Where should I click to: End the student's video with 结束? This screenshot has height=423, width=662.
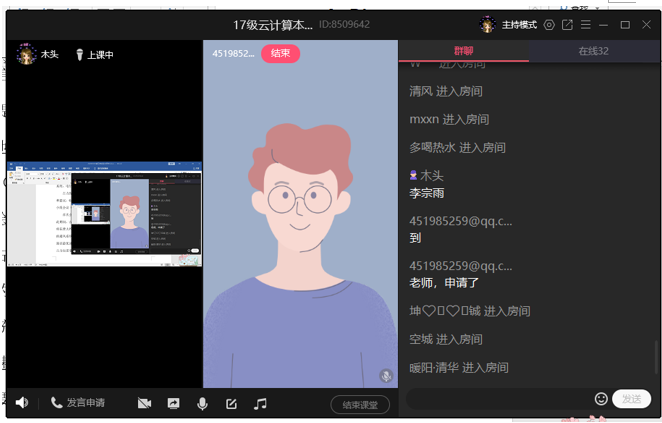tap(280, 54)
